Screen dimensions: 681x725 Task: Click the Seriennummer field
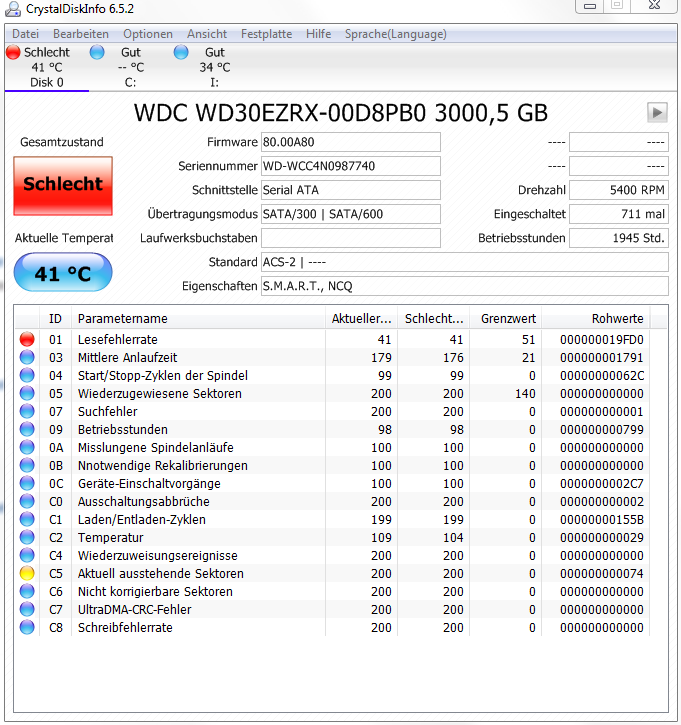[350, 166]
